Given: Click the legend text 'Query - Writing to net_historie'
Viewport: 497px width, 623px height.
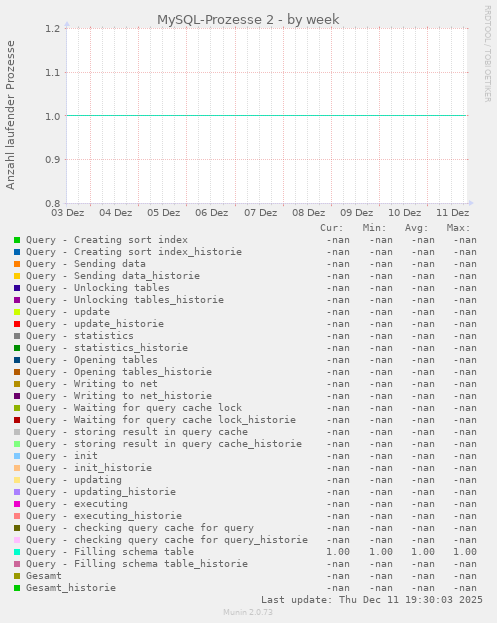Looking at the screenshot, I should [x=119, y=396].
